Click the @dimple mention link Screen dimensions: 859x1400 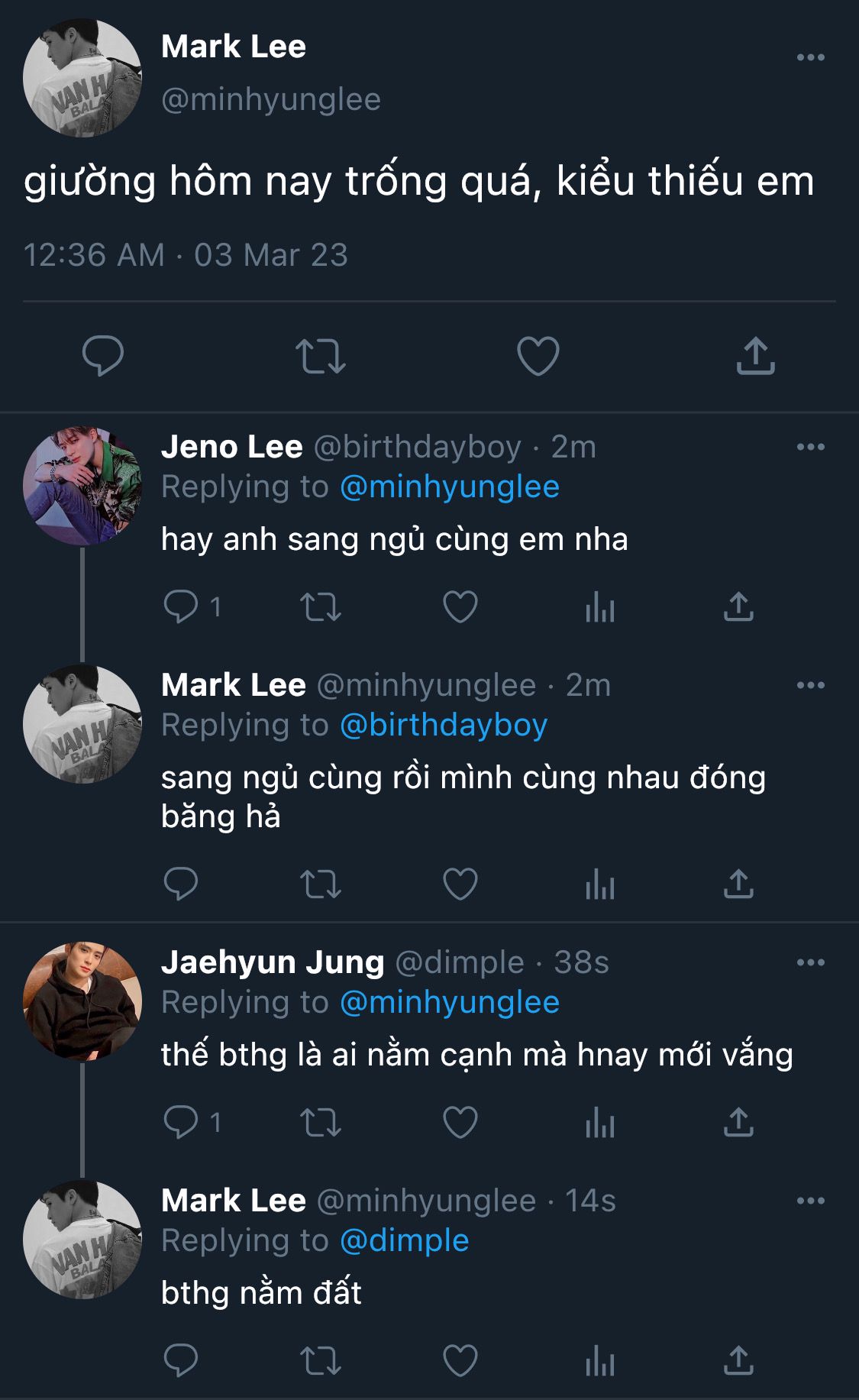[404, 1240]
